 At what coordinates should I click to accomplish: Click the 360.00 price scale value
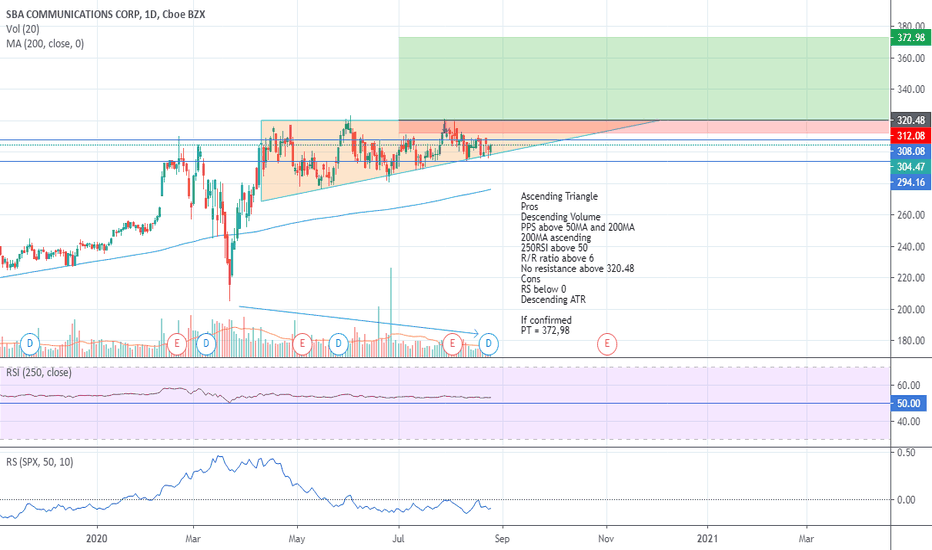[x=911, y=58]
